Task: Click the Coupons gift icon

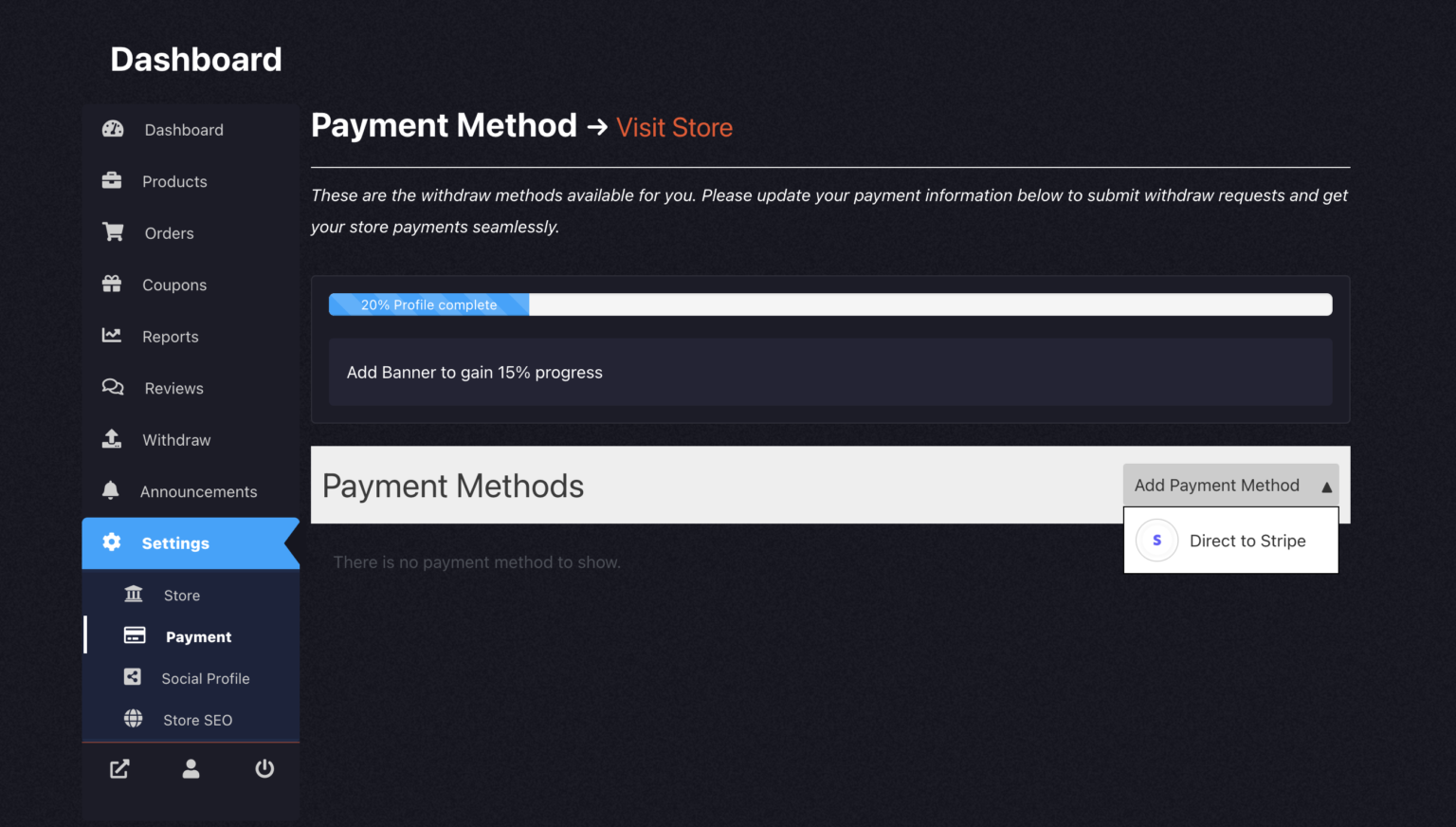Action: (x=112, y=284)
